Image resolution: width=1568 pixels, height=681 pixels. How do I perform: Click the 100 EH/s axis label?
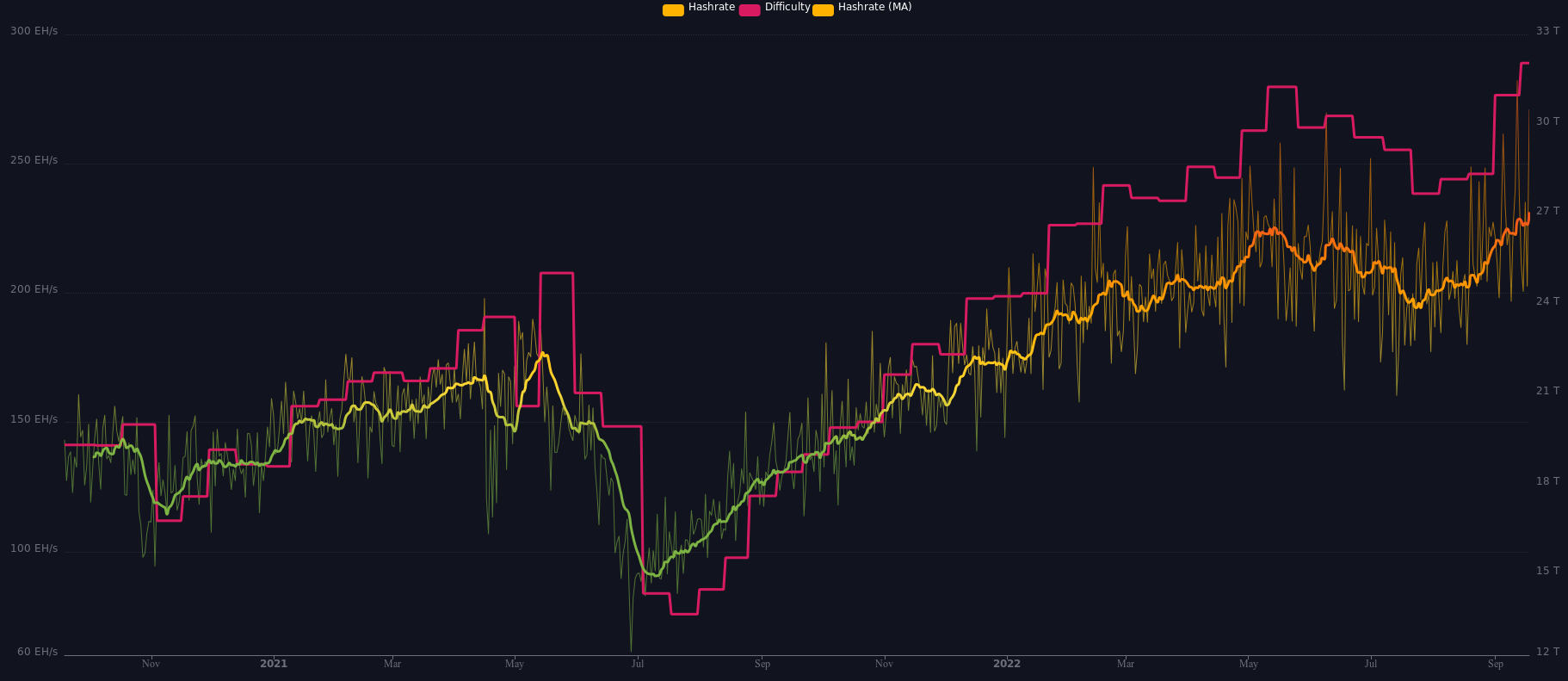coord(34,548)
